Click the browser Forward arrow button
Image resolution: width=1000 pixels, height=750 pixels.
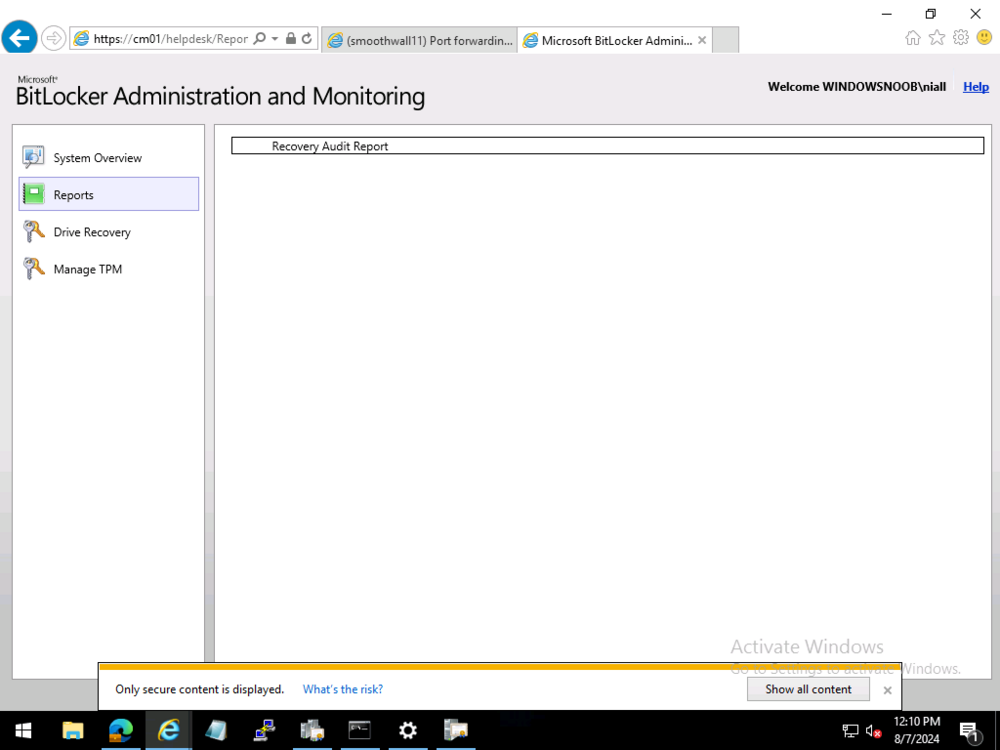coord(54,38)
